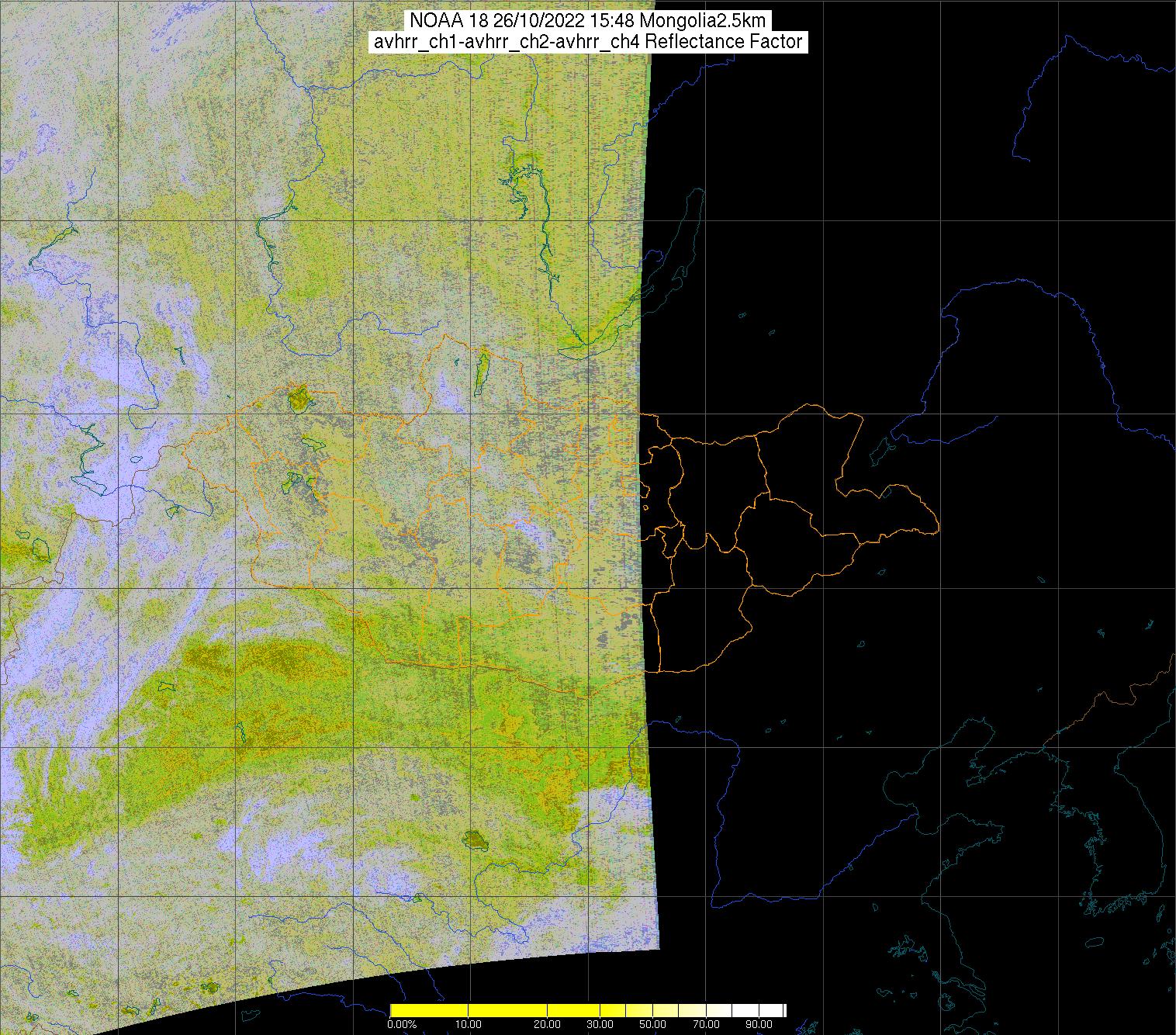Image resolution: width=1176 pixels, height=1035 pixels.
Task: Click the 30.00 colorbar tick label
Action: click(x=600, y=1025)
